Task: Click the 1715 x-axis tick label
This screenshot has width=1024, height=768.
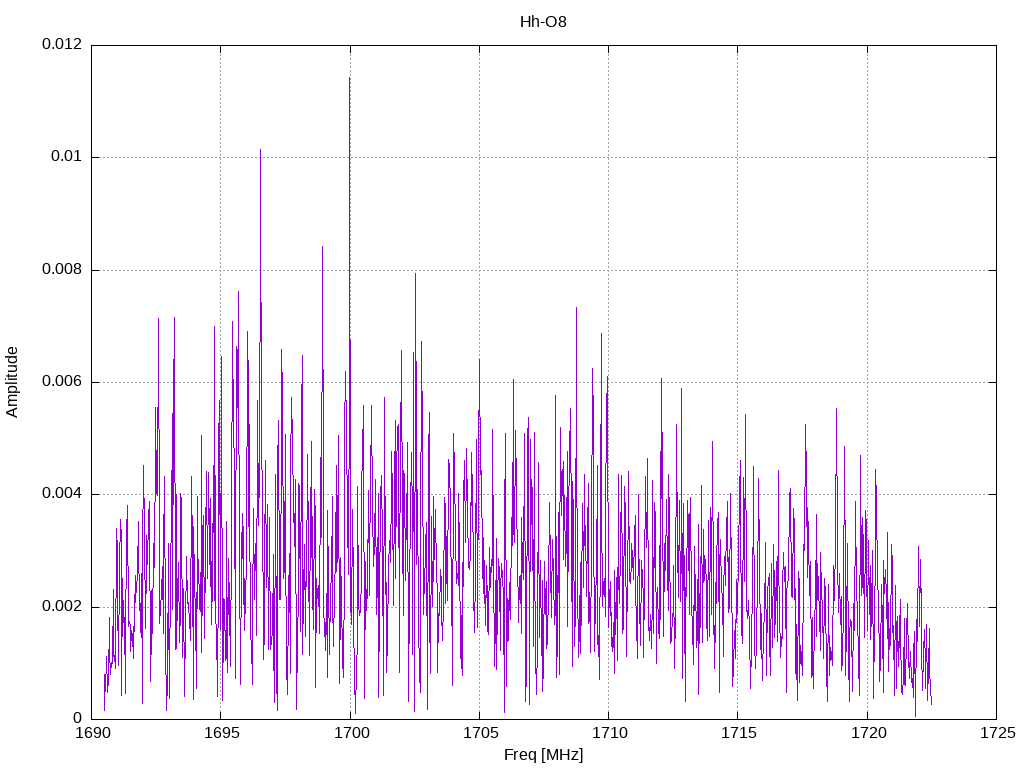Action: tap(739, 733)
